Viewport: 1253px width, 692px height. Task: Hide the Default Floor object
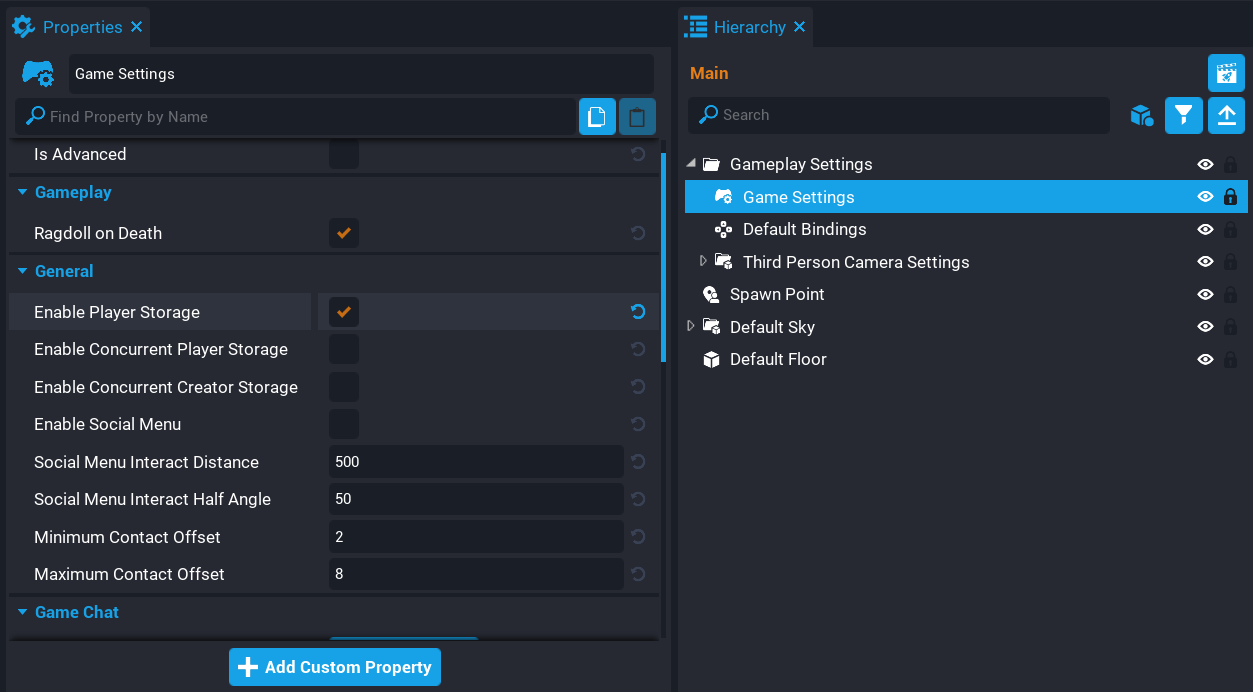1205,360
